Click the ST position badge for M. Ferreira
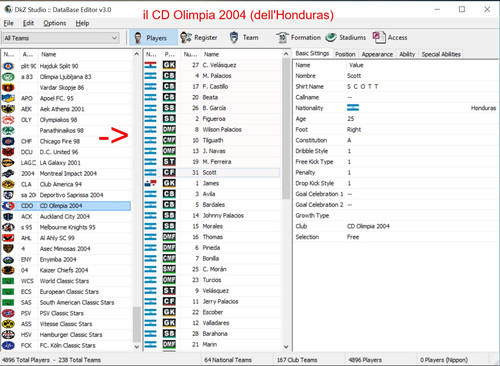 click(169, 162)
